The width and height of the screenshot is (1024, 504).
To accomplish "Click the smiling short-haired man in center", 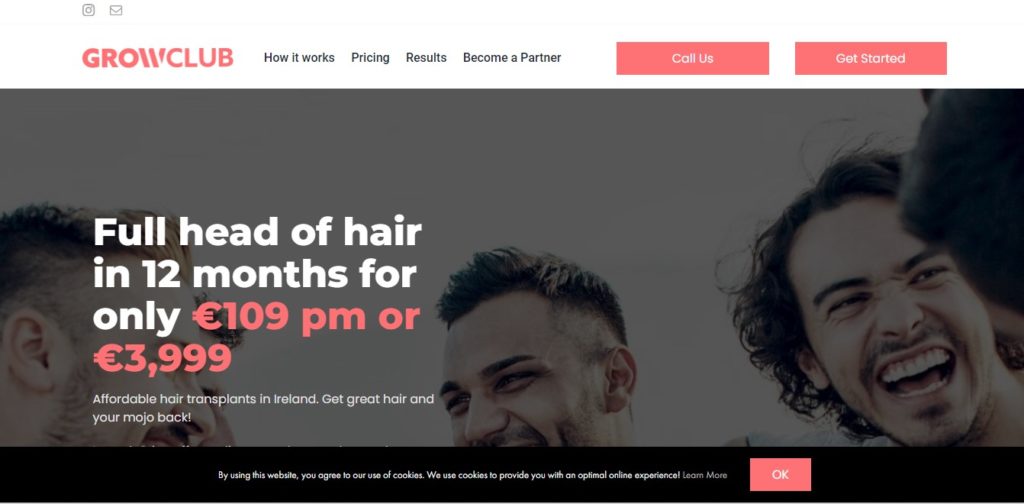I will point(536,353).
